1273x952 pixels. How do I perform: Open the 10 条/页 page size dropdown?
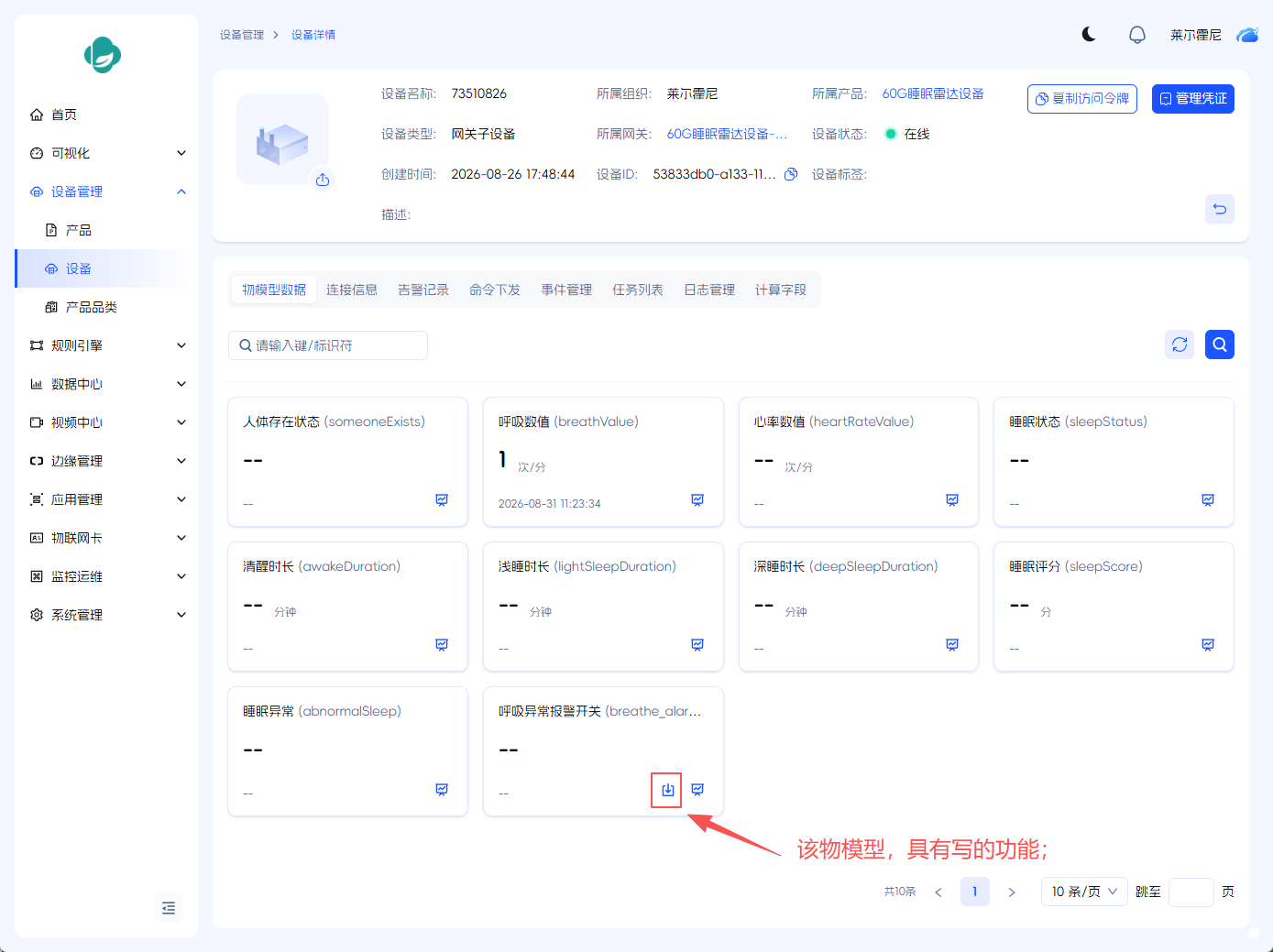point(1084,892)
